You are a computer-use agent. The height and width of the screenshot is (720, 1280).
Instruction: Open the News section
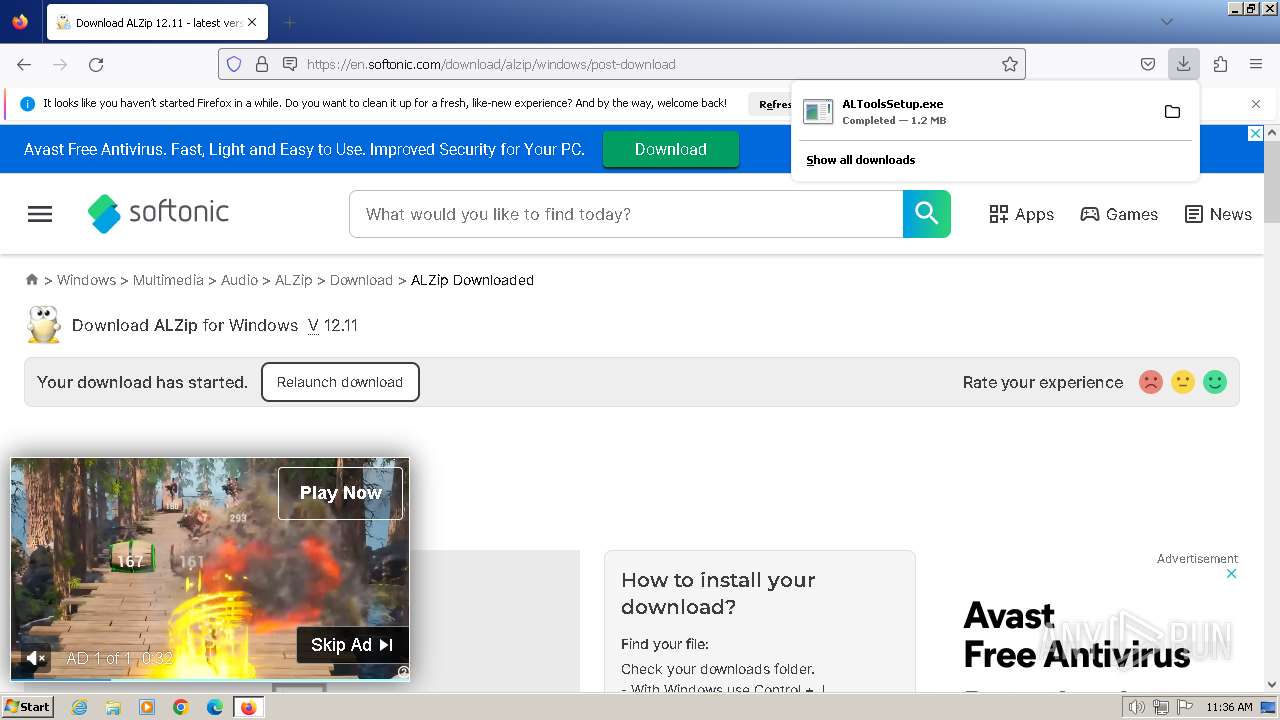tap(1218, 214)
